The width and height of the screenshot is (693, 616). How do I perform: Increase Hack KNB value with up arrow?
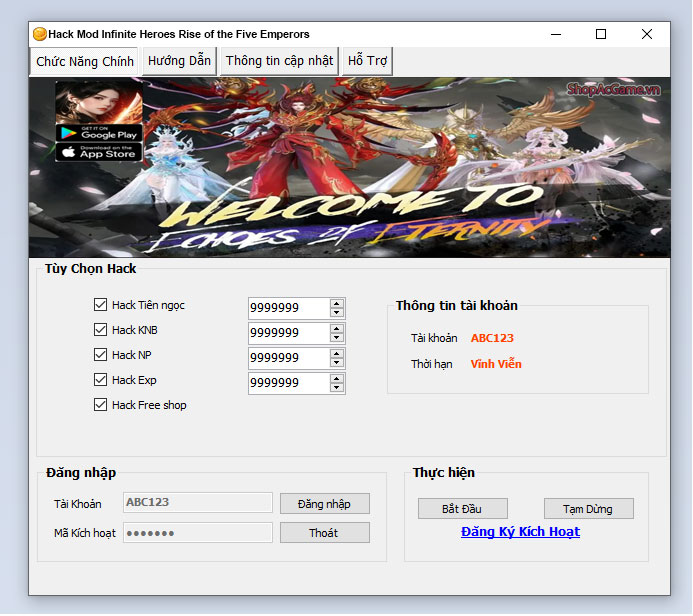click(336, 329)
